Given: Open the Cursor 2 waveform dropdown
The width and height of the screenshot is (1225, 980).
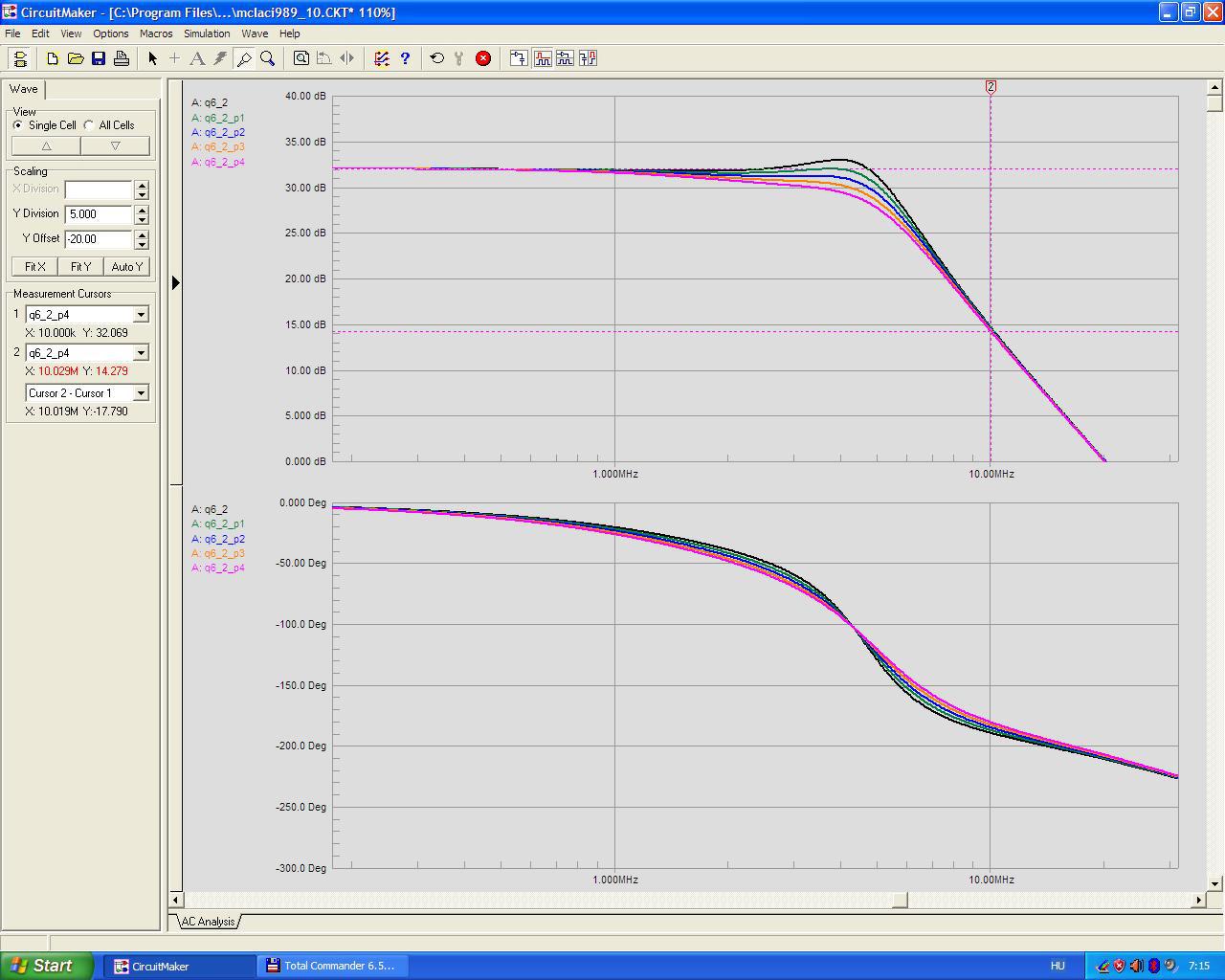Looking at the screenshot, I should click(x=141, y=353).
